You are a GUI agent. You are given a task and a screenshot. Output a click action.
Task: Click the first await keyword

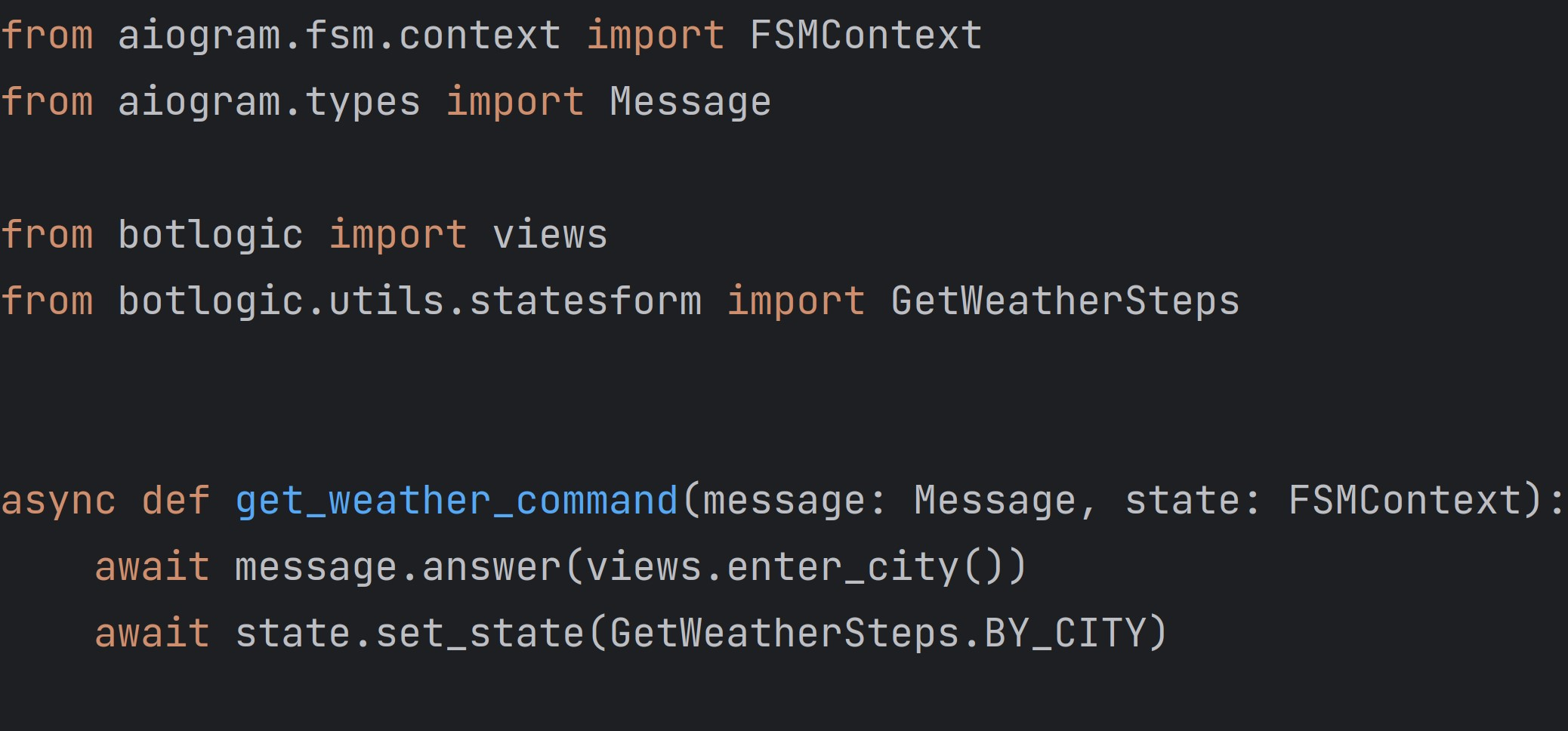click(x=152, y=567)
